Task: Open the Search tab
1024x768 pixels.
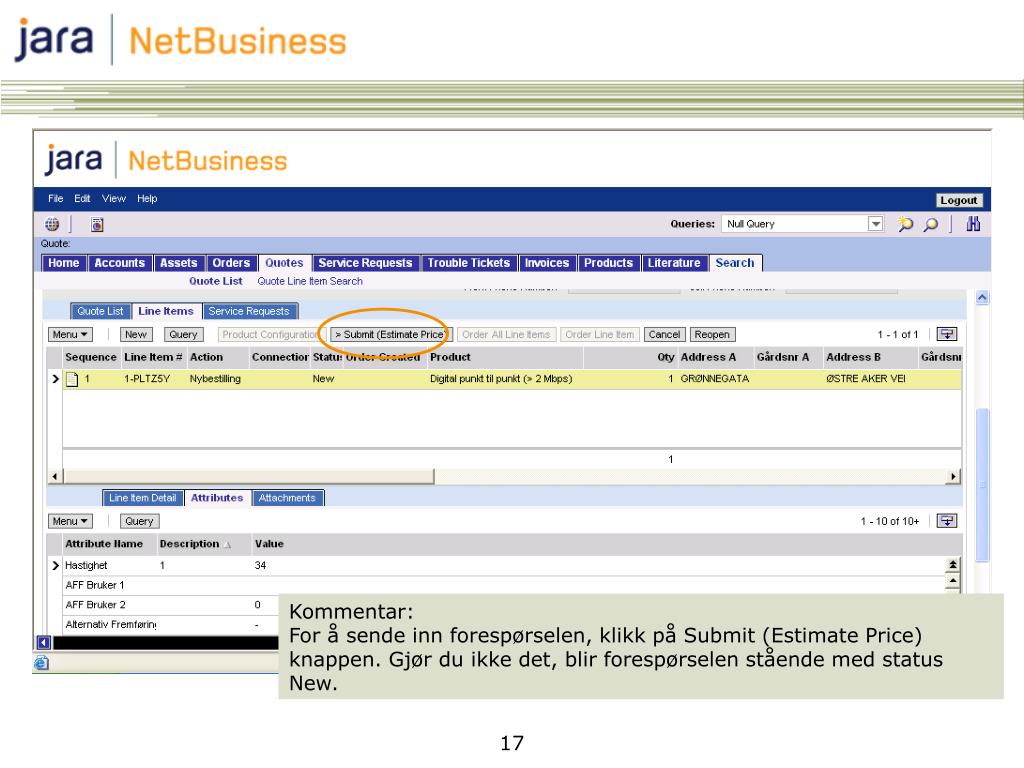Action: pyautogui.click(x=735, y=263)
